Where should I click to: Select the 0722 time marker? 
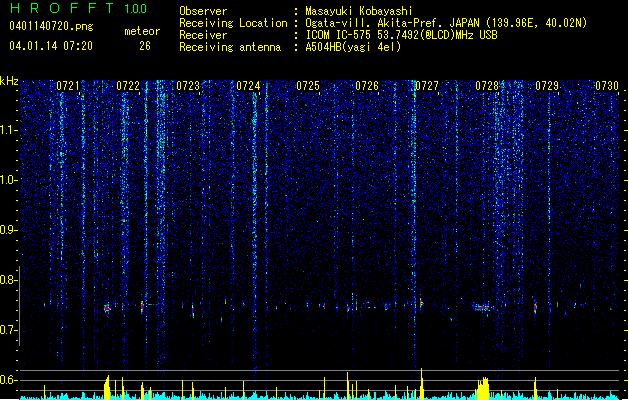(128, 86)
